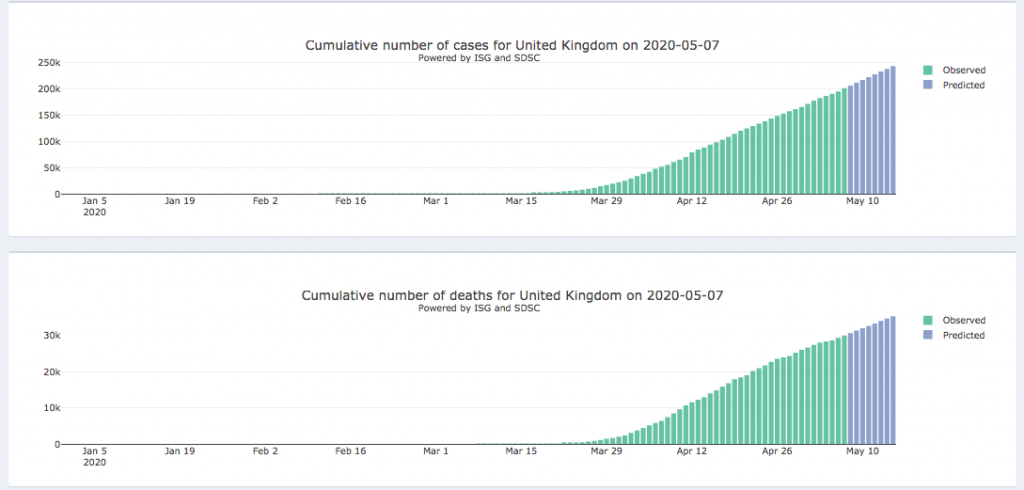Click green Observed swatch in deaths legend
Viewport: 1024px width, 490px height.
[x=929, y=320]
